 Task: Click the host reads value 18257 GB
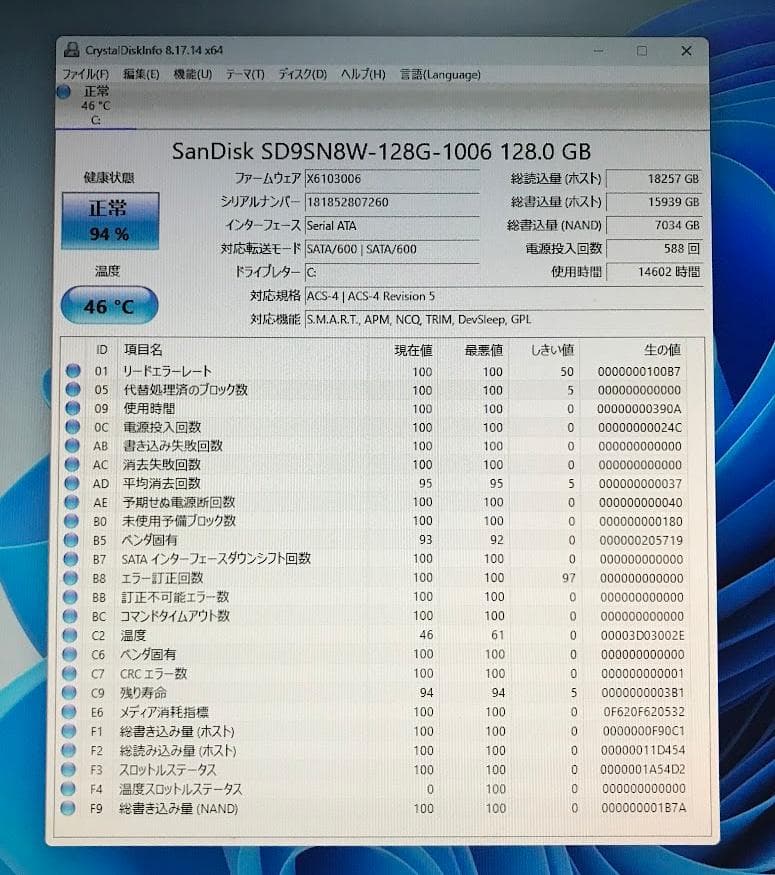click(x=653, y=179)
